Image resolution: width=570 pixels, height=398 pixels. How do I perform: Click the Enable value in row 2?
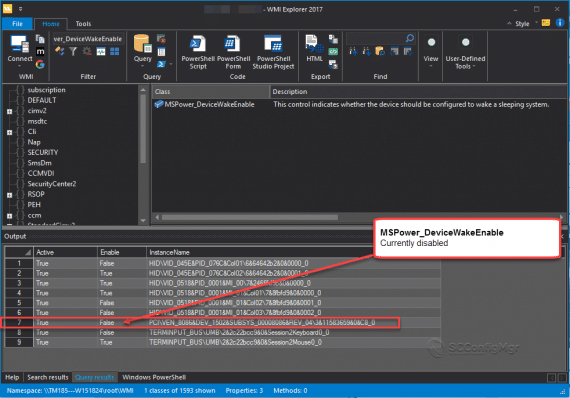122,273
